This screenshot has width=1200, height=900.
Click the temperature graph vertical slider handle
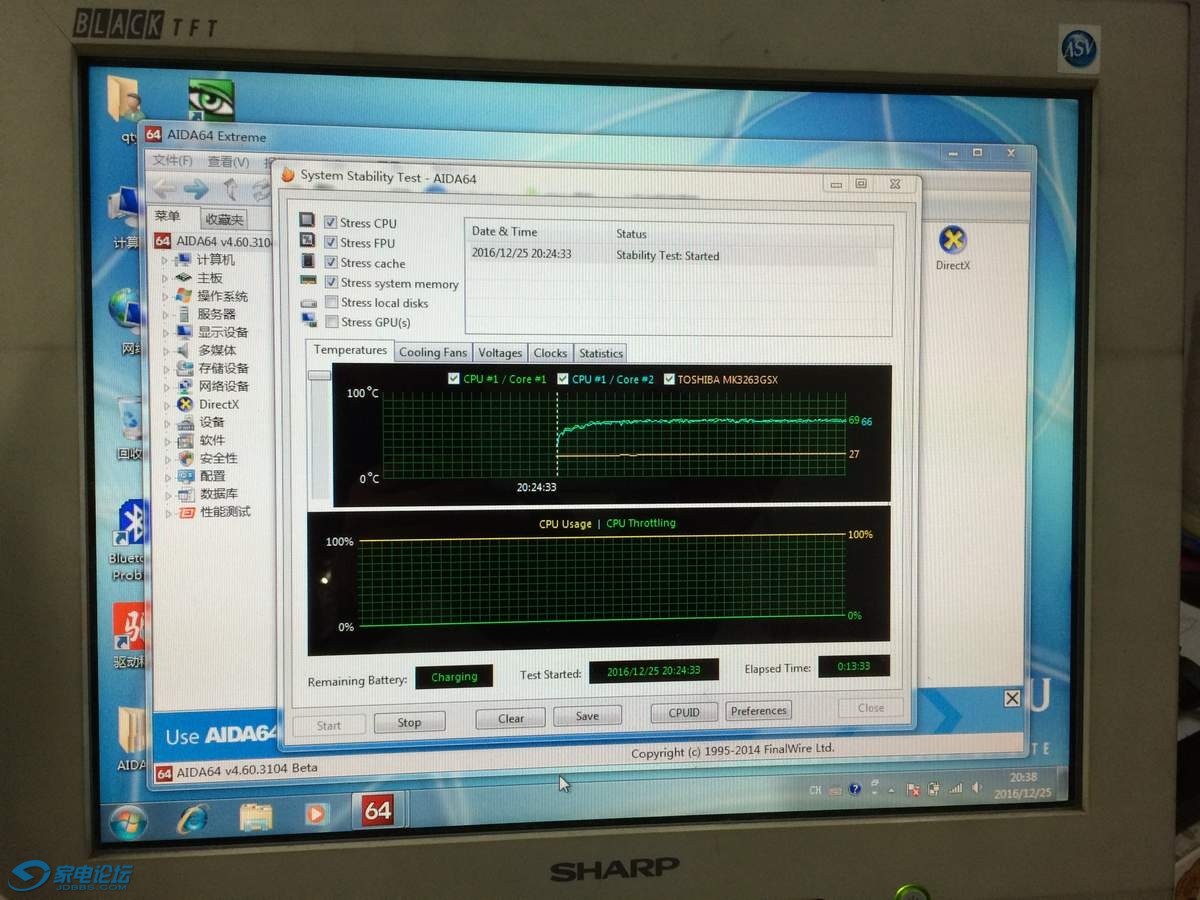[x=319, y=375]
